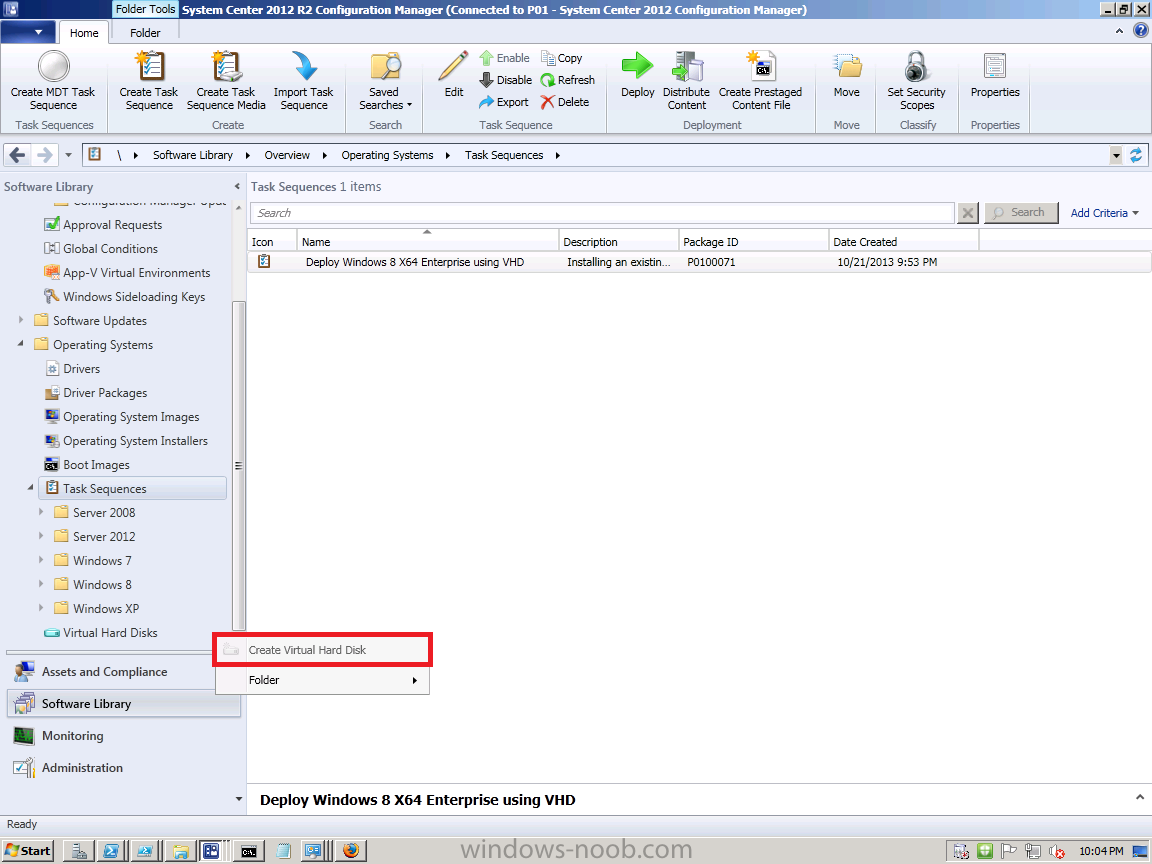Expand the Software Updates folder
The height and width of the screenshot is (864, 1152).
(x=21, y=320)
